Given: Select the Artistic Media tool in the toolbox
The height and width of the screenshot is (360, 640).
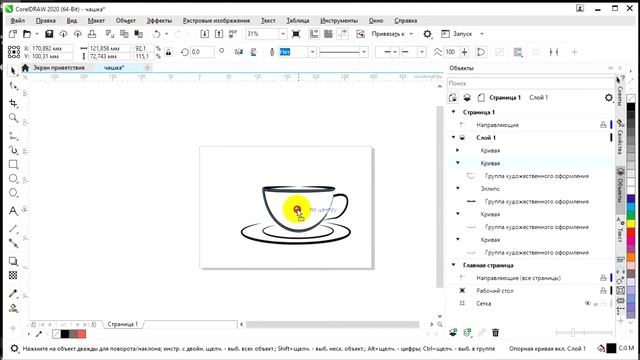Looking at the screenshot, I should click(13, 150).
